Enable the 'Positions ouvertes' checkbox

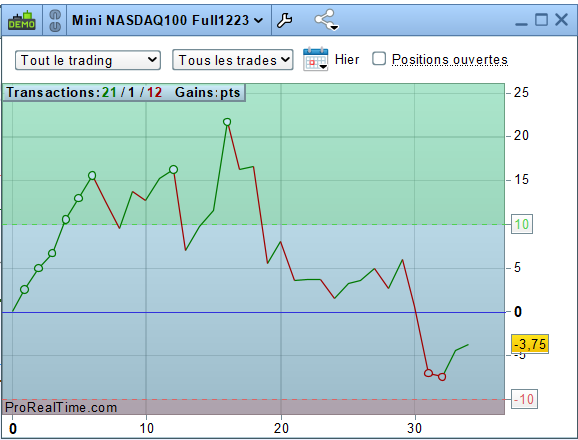click(379, 59)
